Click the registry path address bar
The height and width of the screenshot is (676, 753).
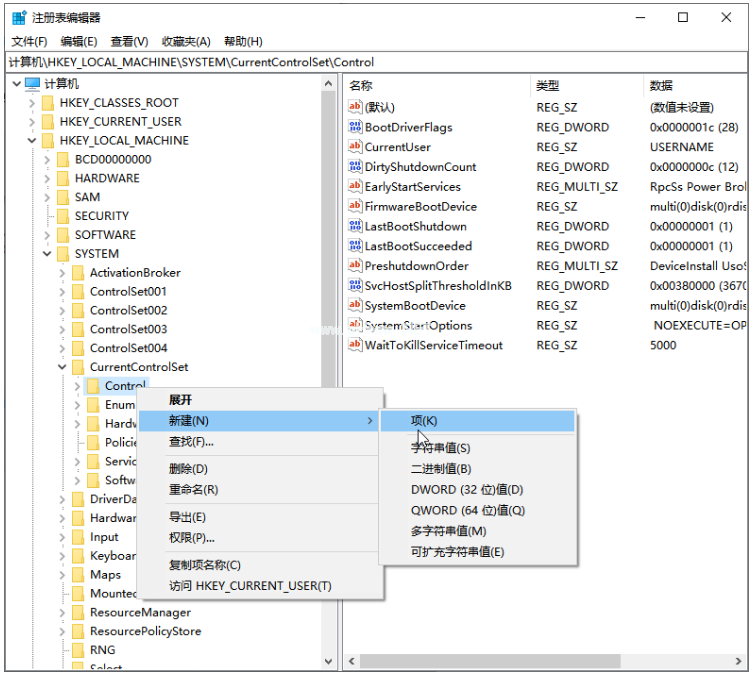(x=376, y=62)
